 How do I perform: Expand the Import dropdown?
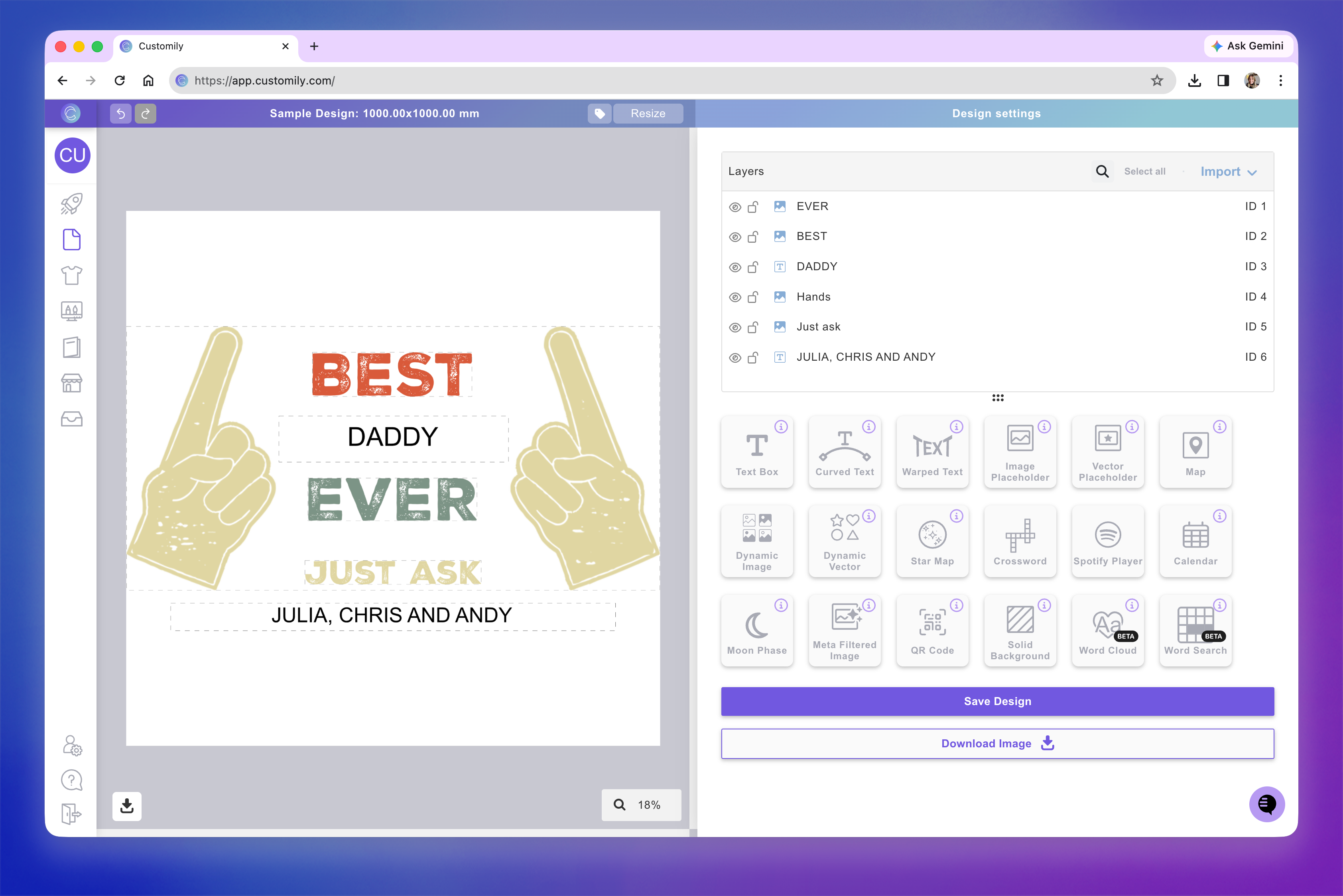click(x=1228, y=171)
